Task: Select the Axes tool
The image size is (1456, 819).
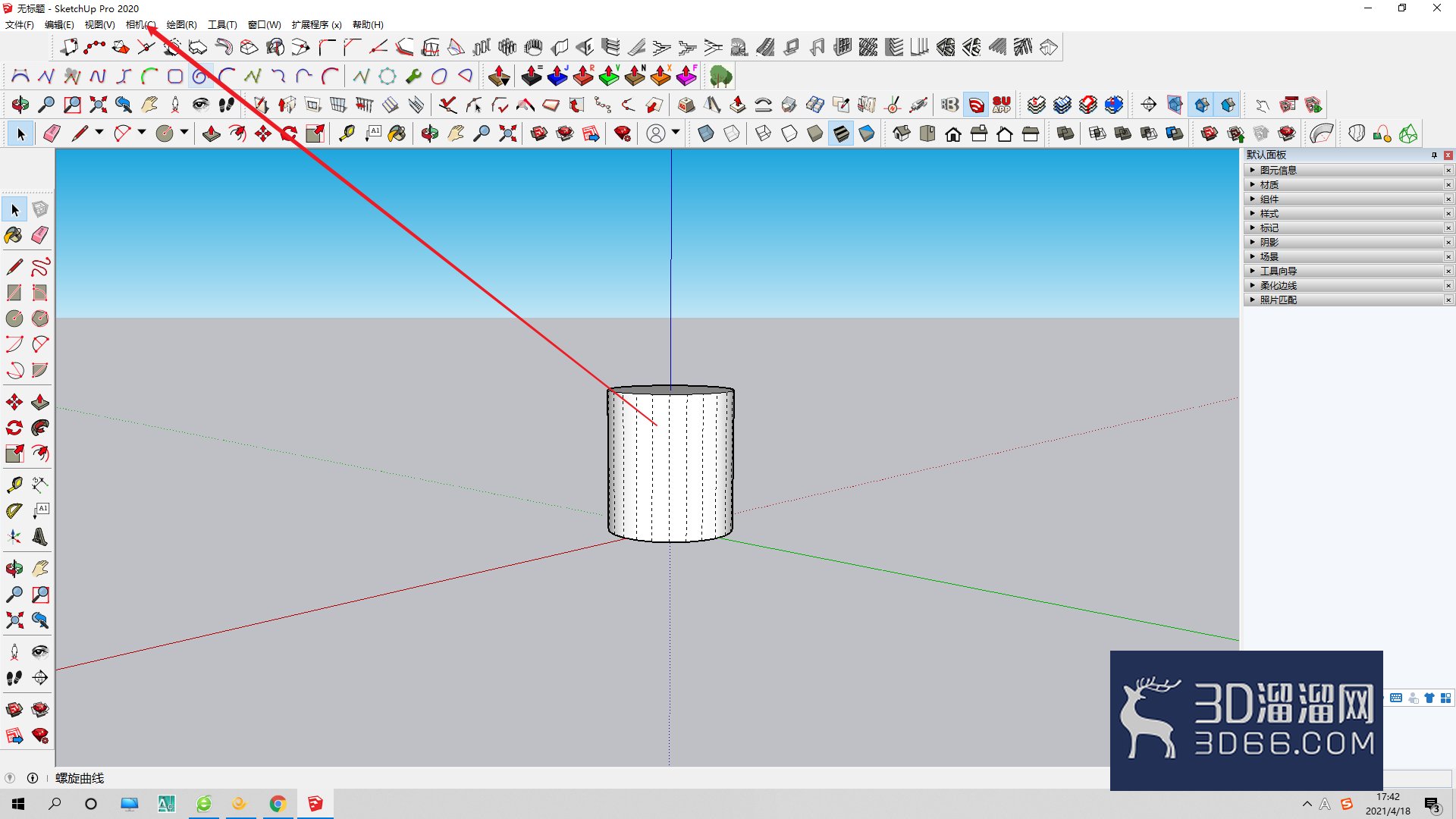Action: [x=14, y=537]
